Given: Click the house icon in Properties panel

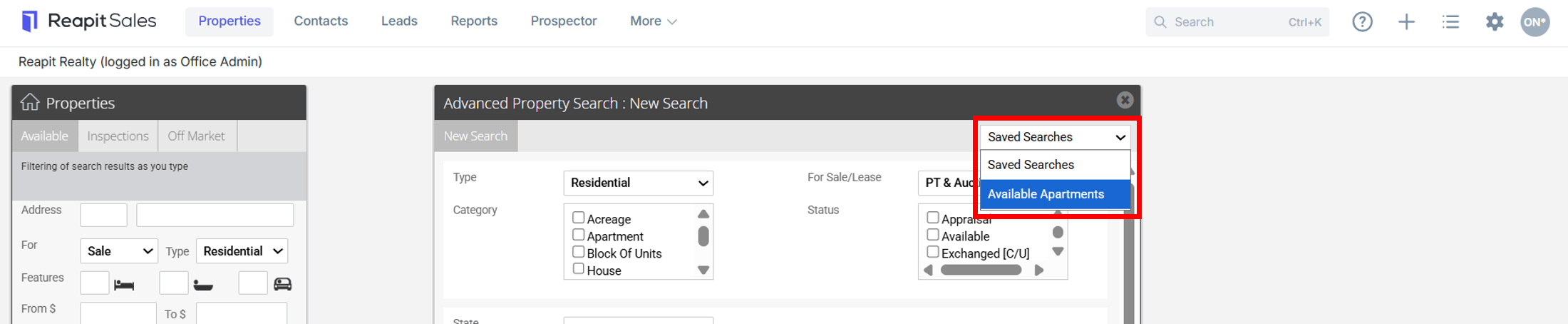Looking at the screenshot, I should point(30,102).
